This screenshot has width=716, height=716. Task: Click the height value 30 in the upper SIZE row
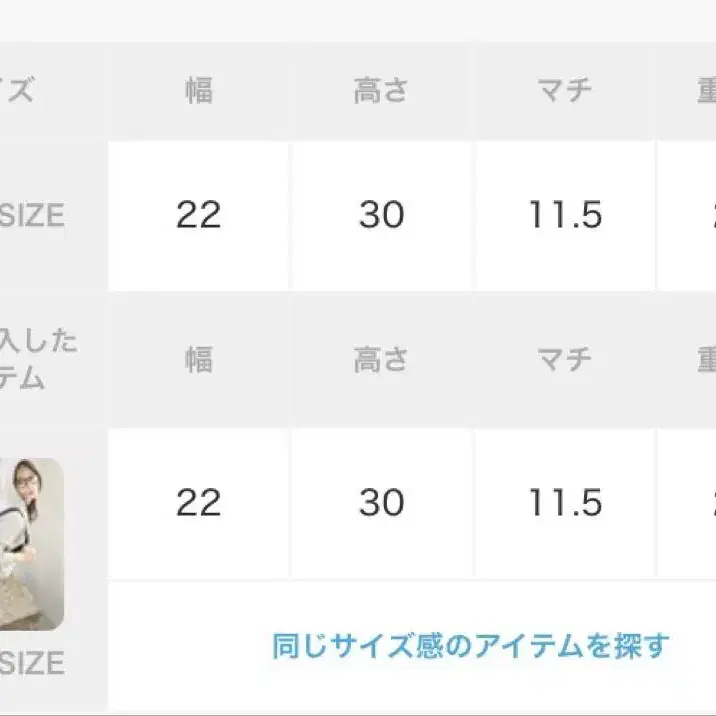(381, 215)
